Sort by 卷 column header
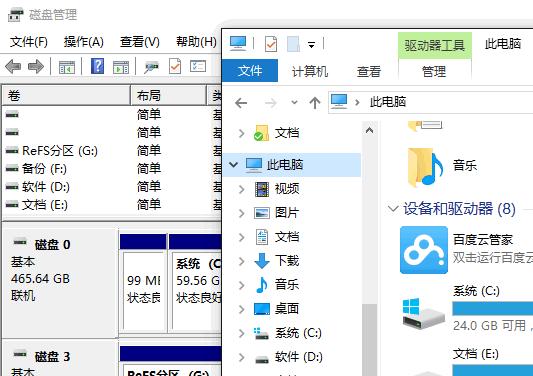 click(66, 96)
